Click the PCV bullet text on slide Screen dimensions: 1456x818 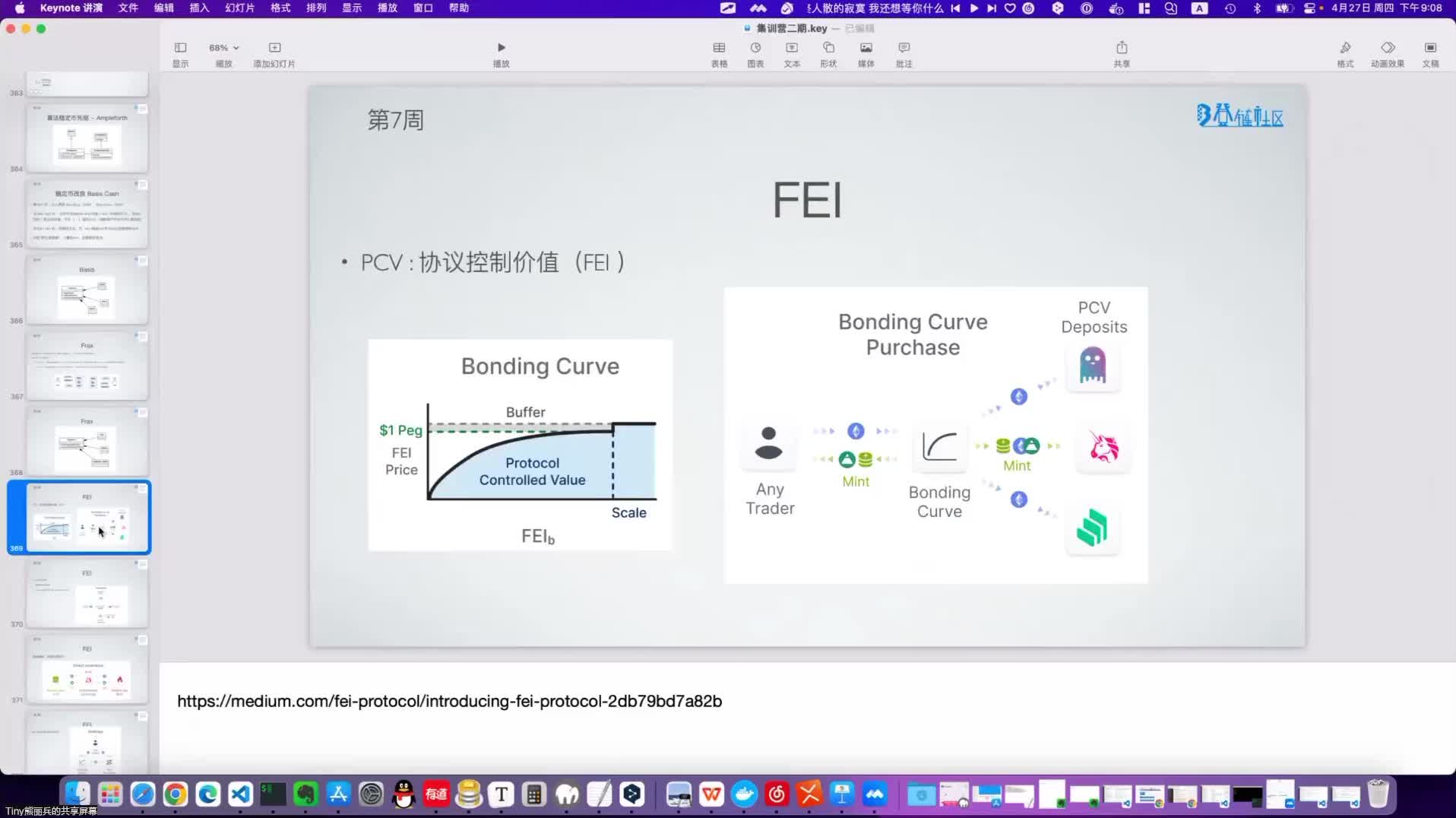pyautogui.click(x=492, y=262)
